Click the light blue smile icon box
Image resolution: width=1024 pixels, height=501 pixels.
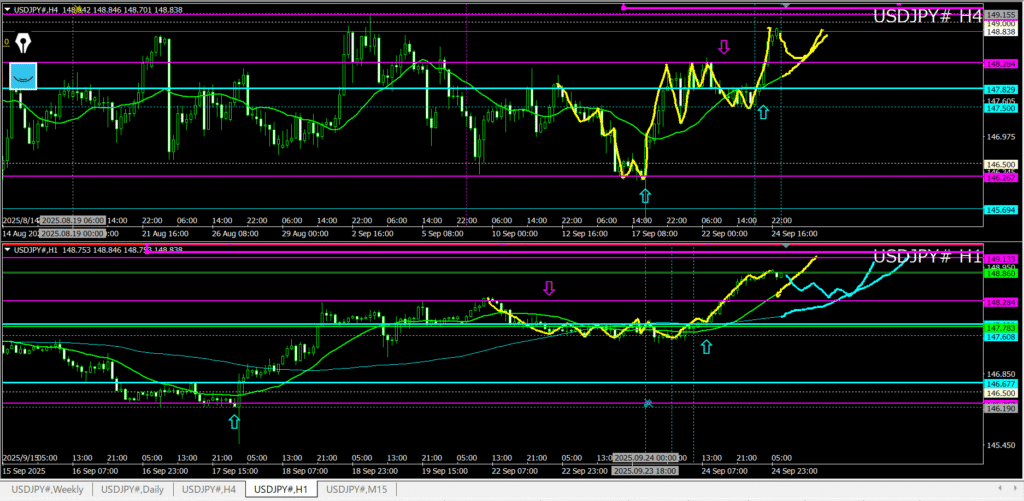[x=23, y=76]
